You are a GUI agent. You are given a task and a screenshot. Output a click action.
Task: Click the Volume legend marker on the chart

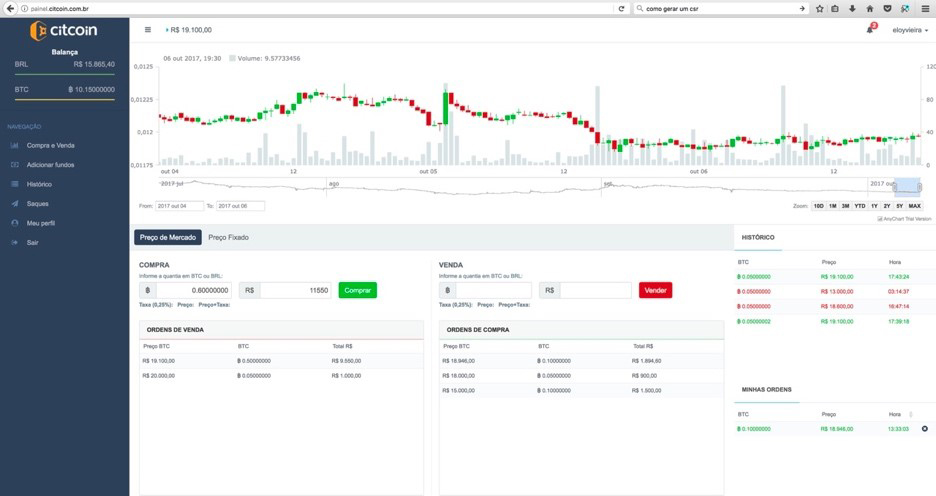[232, 58]
